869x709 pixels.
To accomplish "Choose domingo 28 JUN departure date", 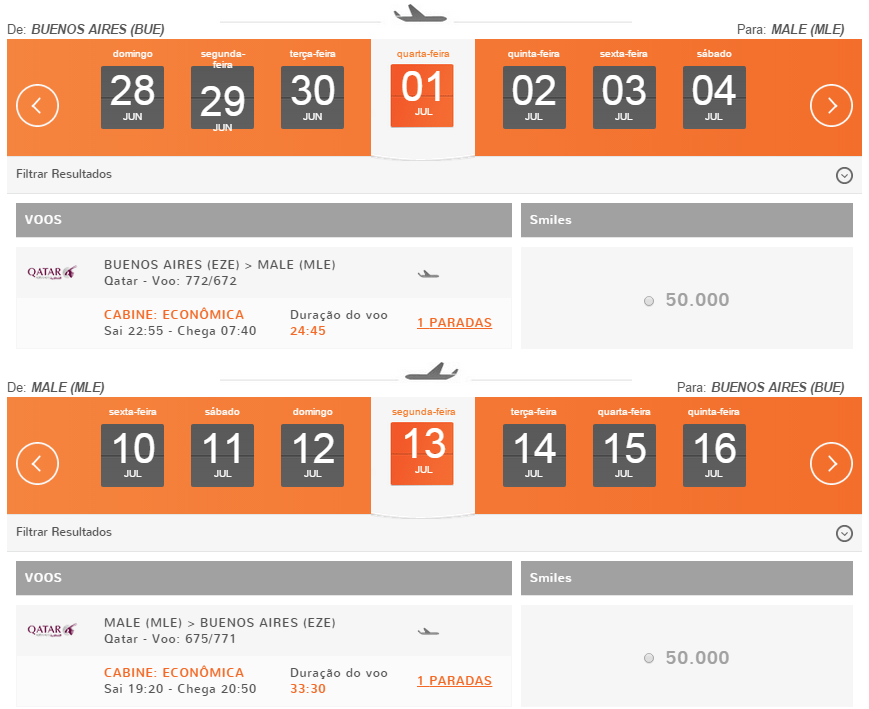I will tap(132, 98).
